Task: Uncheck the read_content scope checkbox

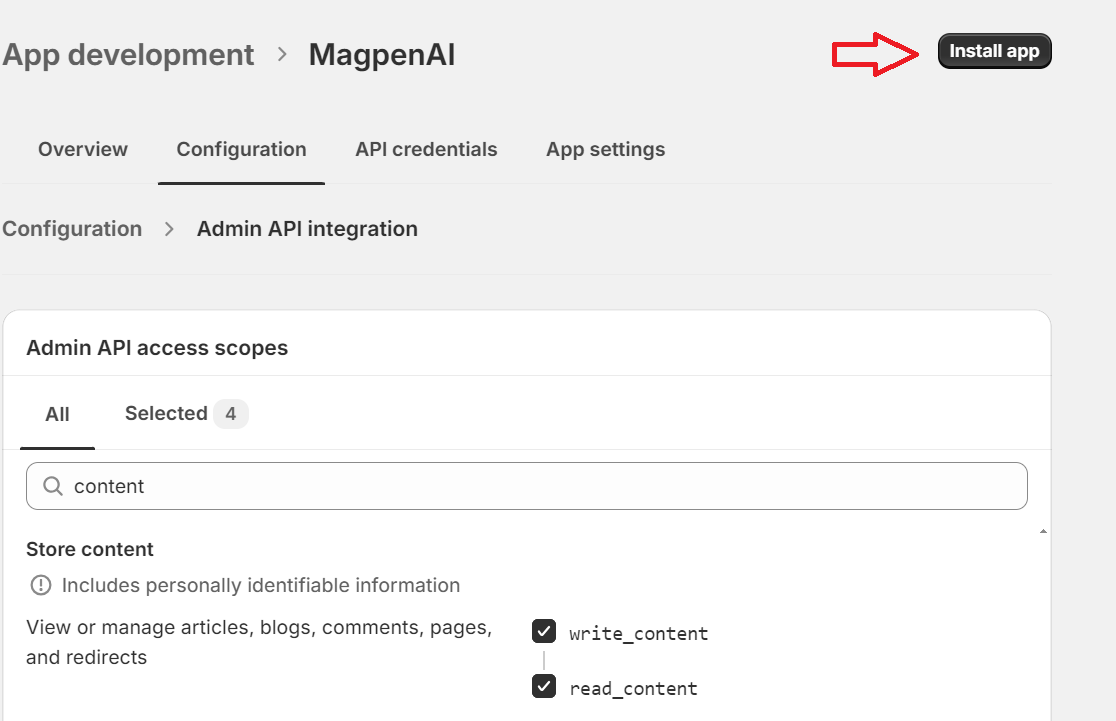Action: (x=544, y=687)
